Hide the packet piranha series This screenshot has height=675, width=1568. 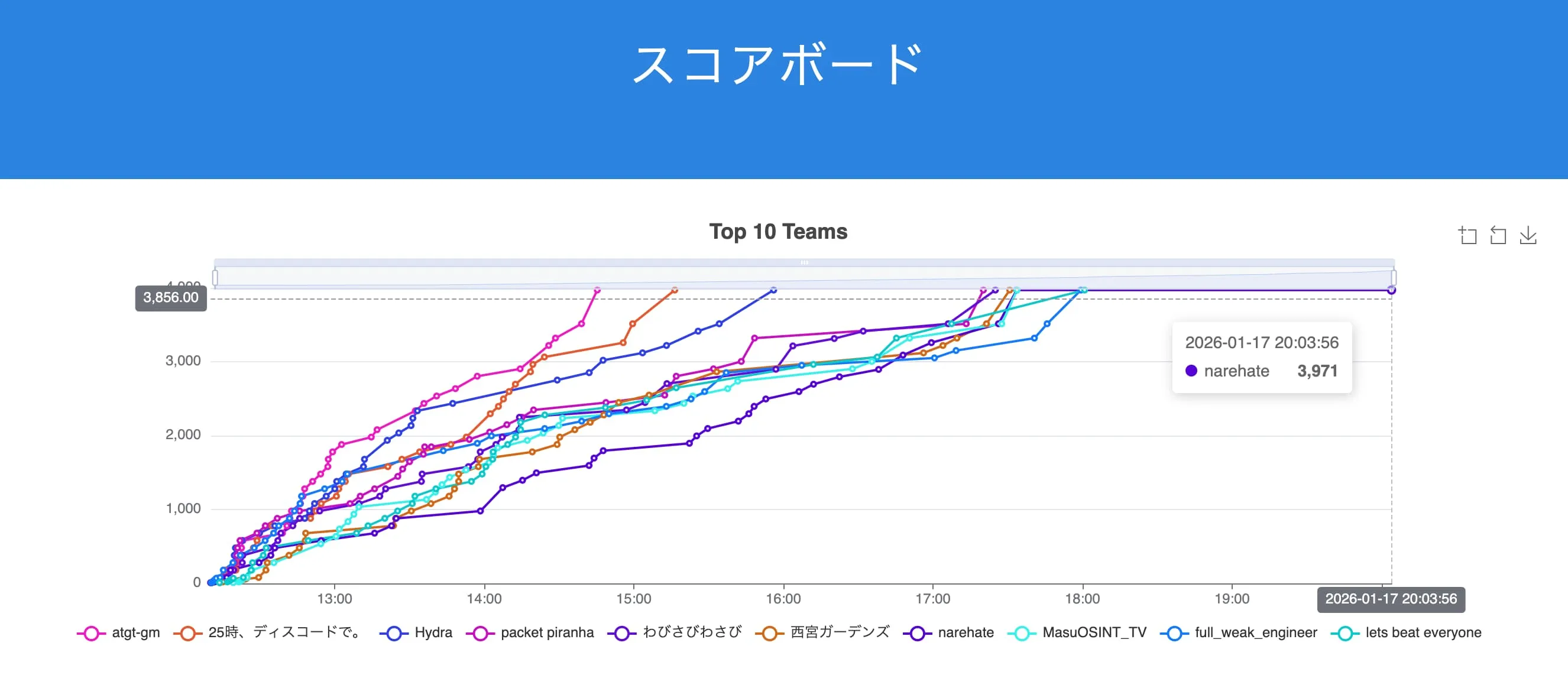pos(530,633)
